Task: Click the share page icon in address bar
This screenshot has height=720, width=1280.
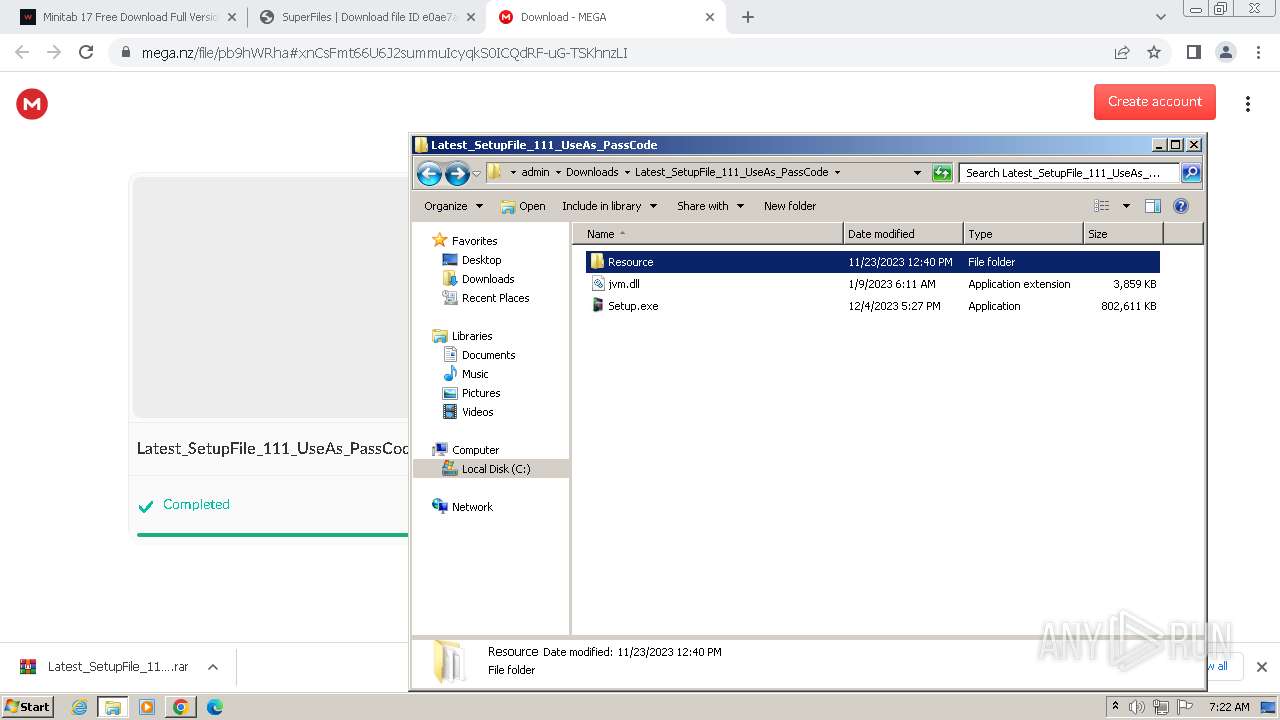Action: (1122, 52)
